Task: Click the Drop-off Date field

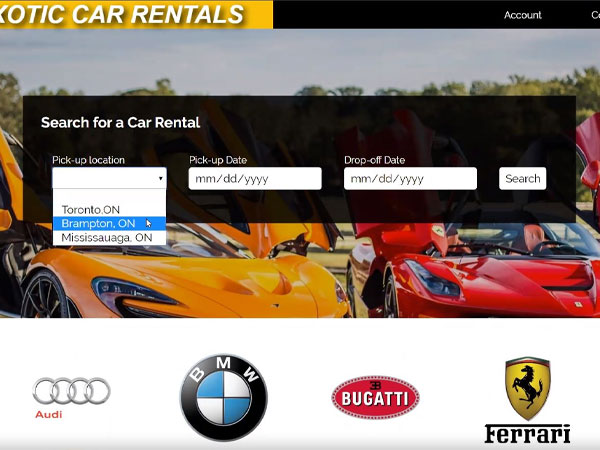Action: pyautogui.click(x=410, y=178)
